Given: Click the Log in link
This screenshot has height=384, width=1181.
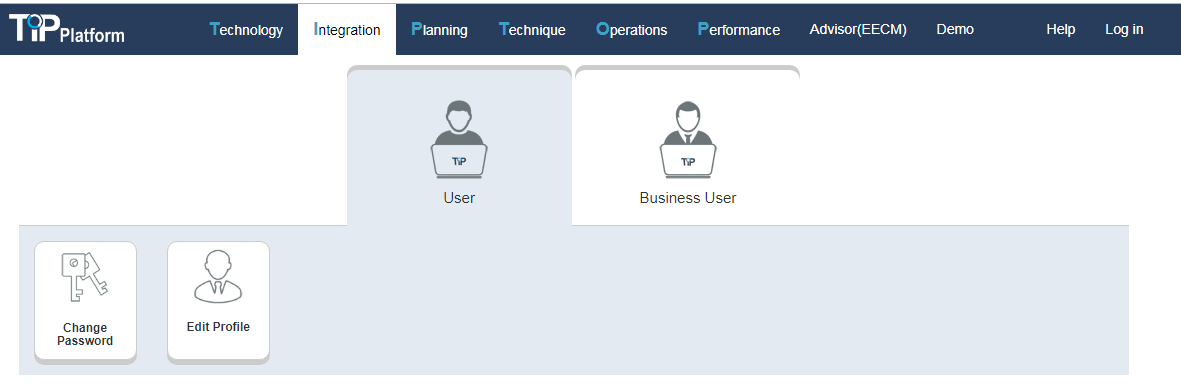Looking at the screenshot, I should coord(1124,29).
